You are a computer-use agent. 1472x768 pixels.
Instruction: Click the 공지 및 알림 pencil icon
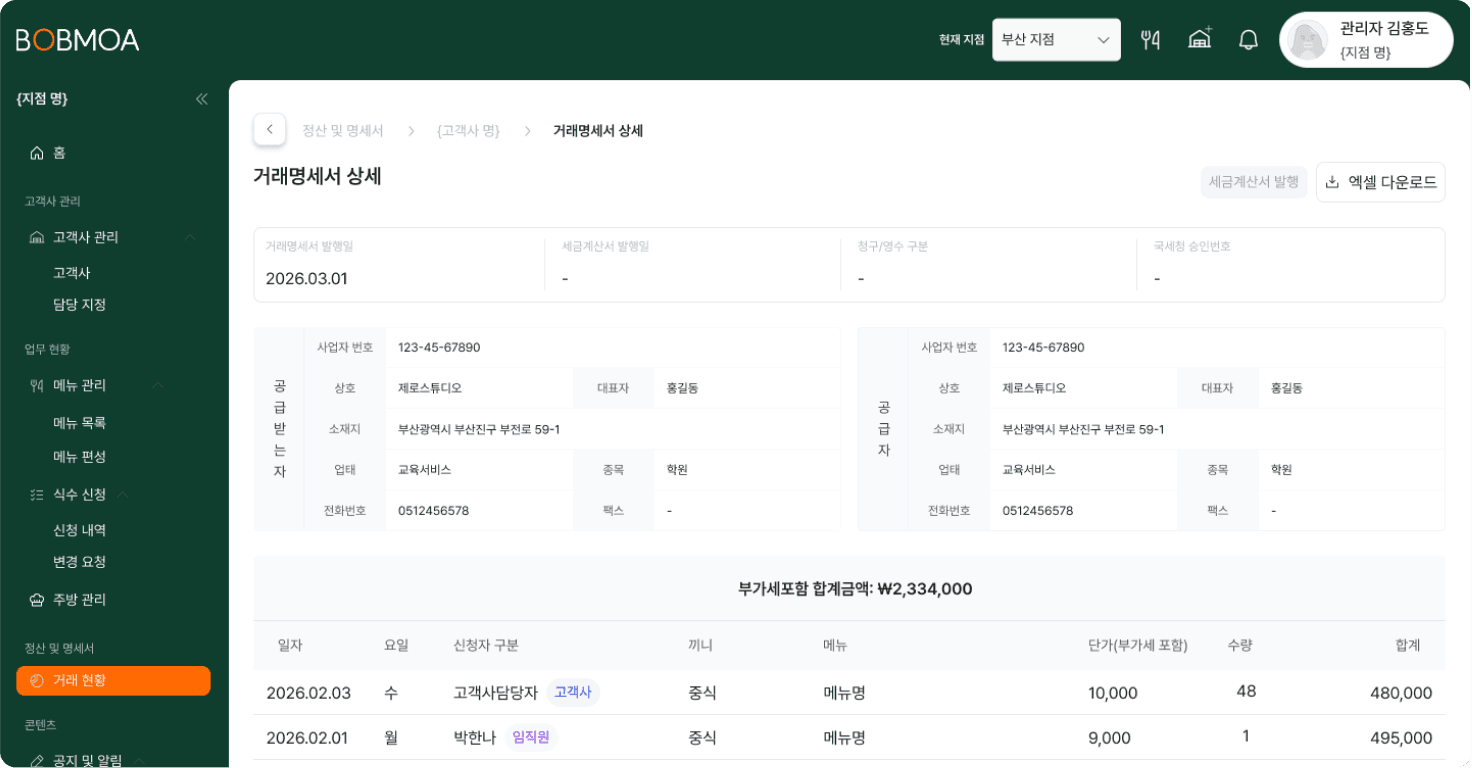click(37, 761)
